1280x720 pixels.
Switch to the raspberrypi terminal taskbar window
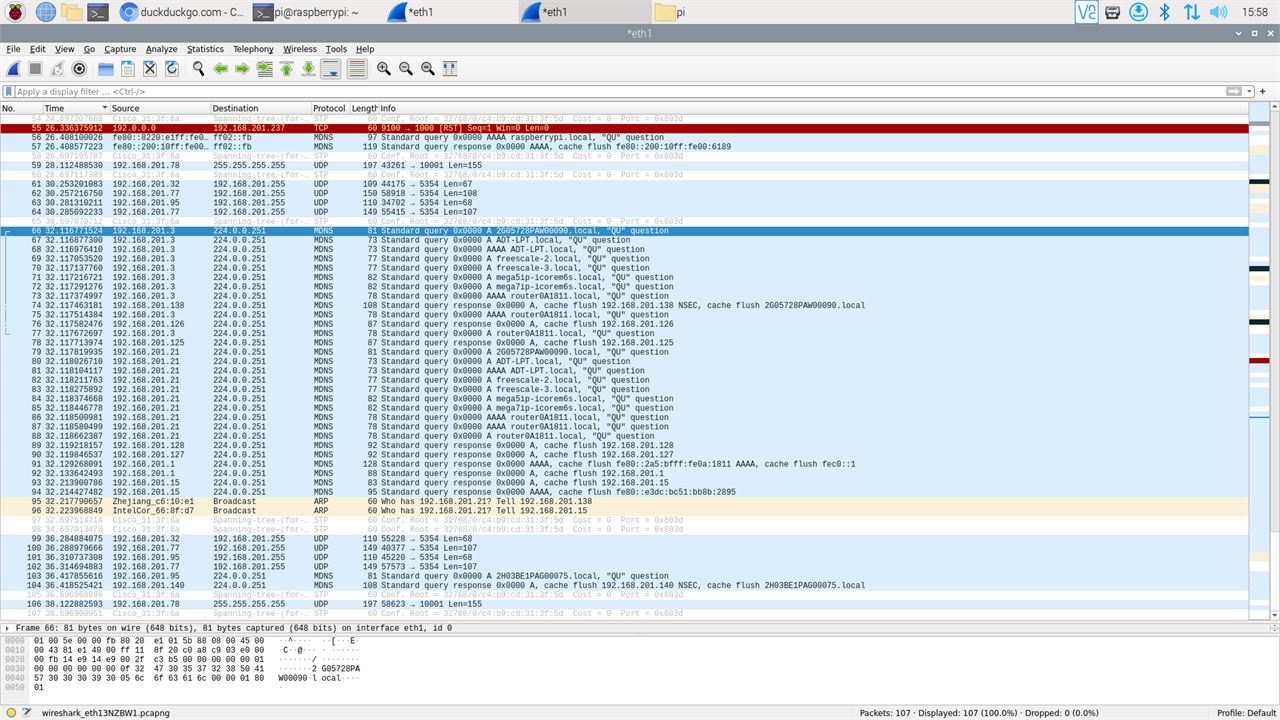tap(307, 12)
